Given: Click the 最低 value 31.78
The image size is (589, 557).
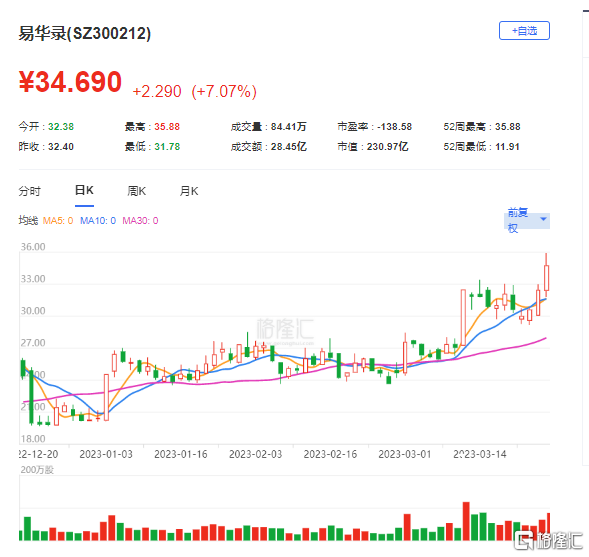Looking at the screenshot, I should tap(167, 147).
